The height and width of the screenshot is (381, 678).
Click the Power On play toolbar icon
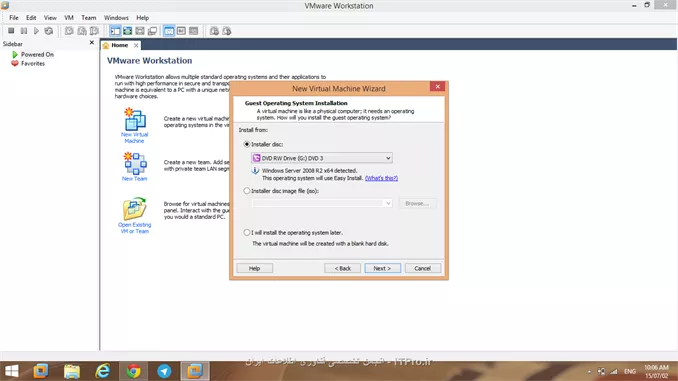click(36, 31)
